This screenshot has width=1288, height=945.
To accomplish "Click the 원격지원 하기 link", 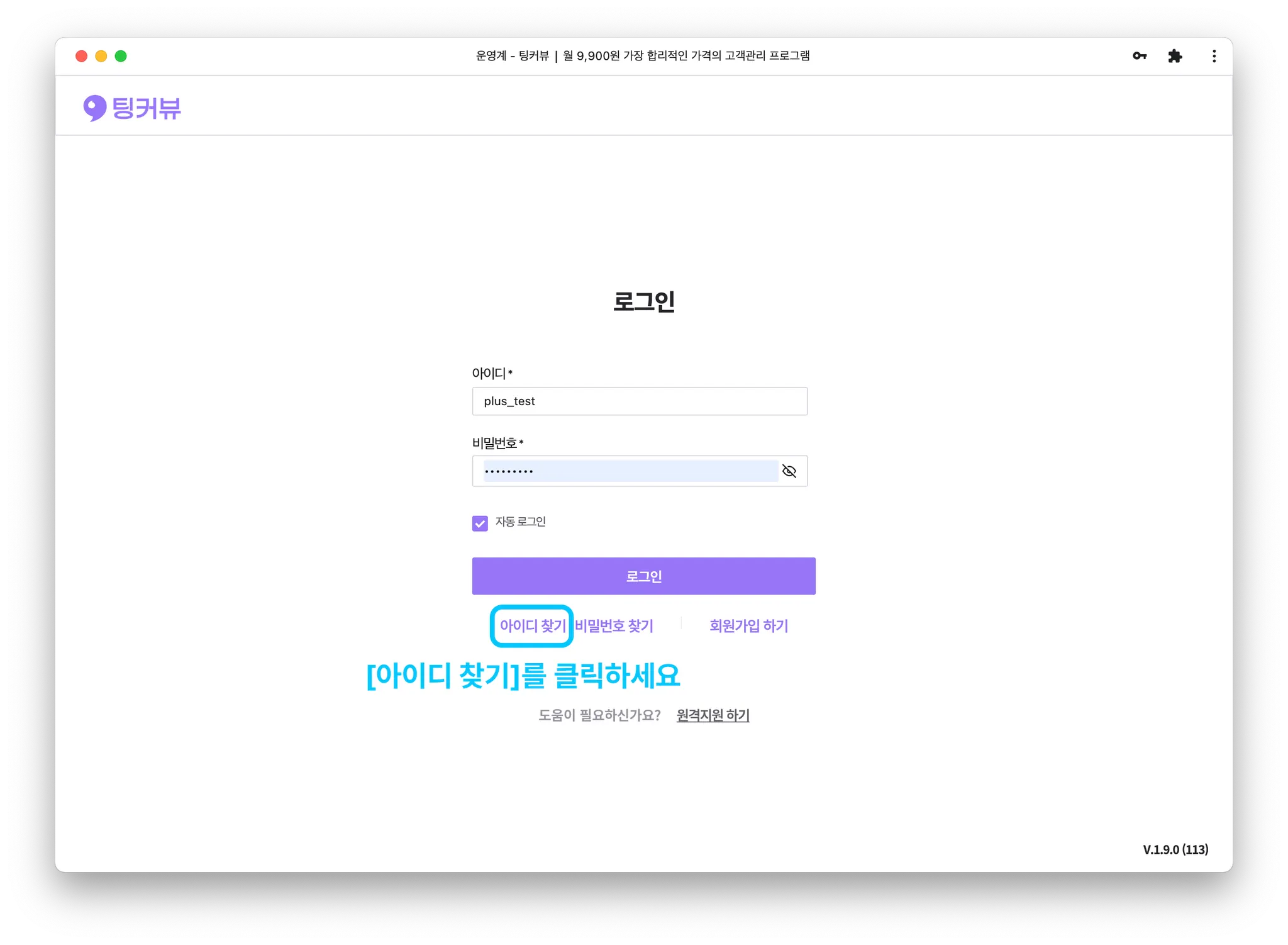I will click(x=713, y=715).
